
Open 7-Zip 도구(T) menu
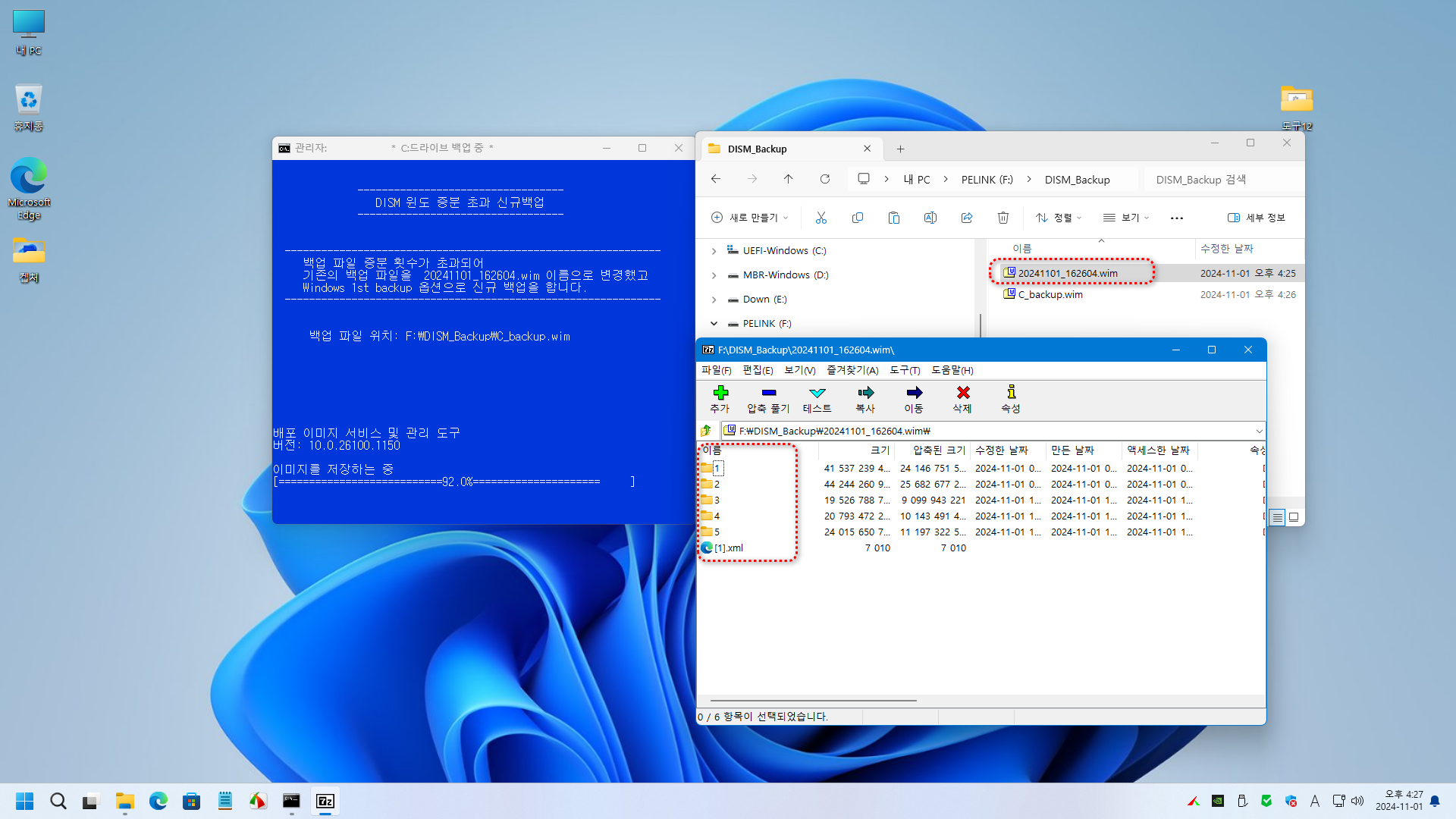[905, 370]
